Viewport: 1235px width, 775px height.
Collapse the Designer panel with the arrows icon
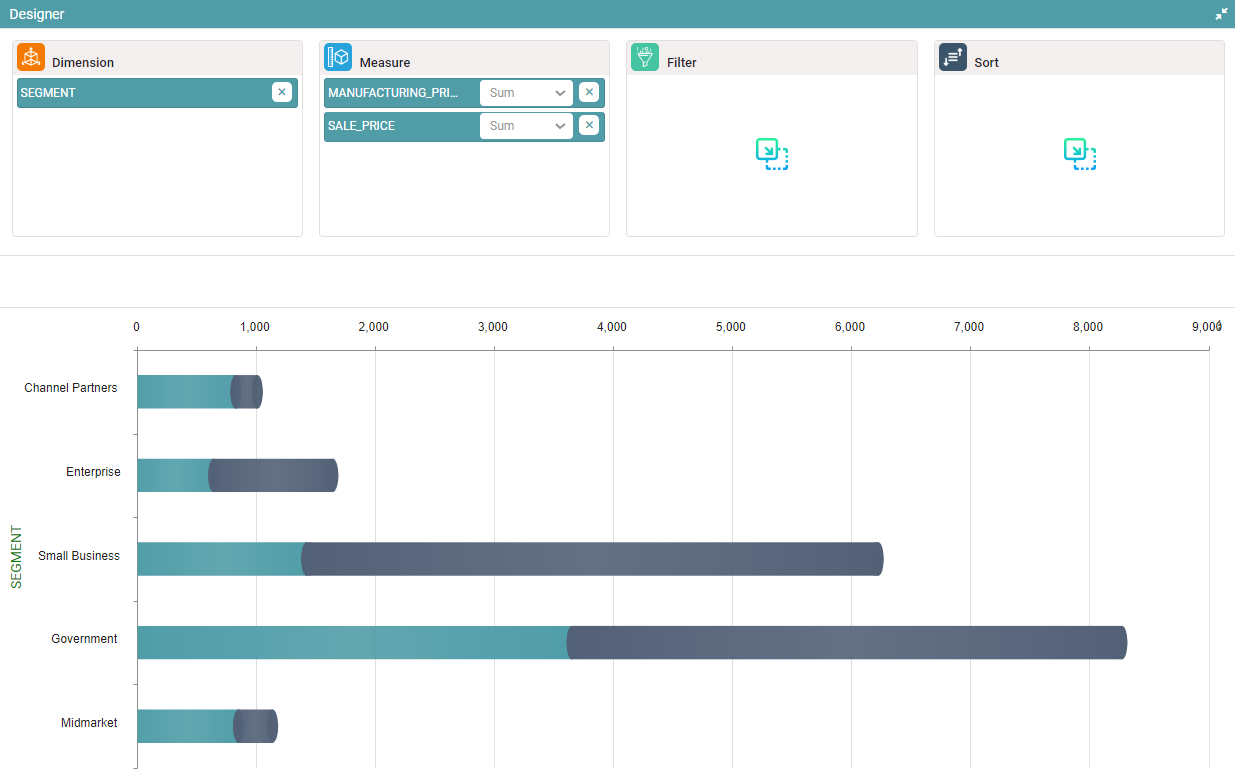coord(1221,14)
